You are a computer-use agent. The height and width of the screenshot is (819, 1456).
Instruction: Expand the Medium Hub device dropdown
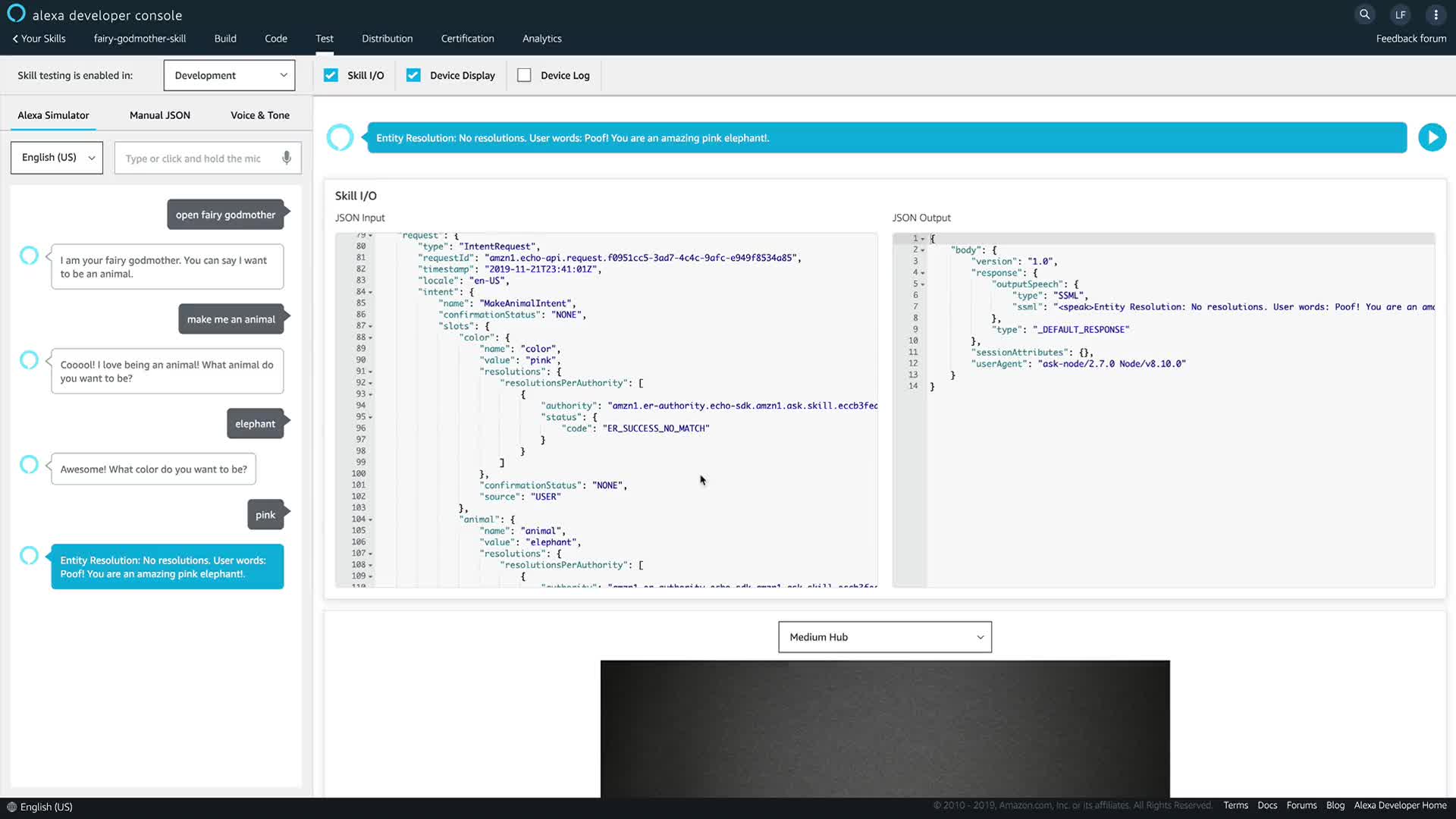click(884, 637)
